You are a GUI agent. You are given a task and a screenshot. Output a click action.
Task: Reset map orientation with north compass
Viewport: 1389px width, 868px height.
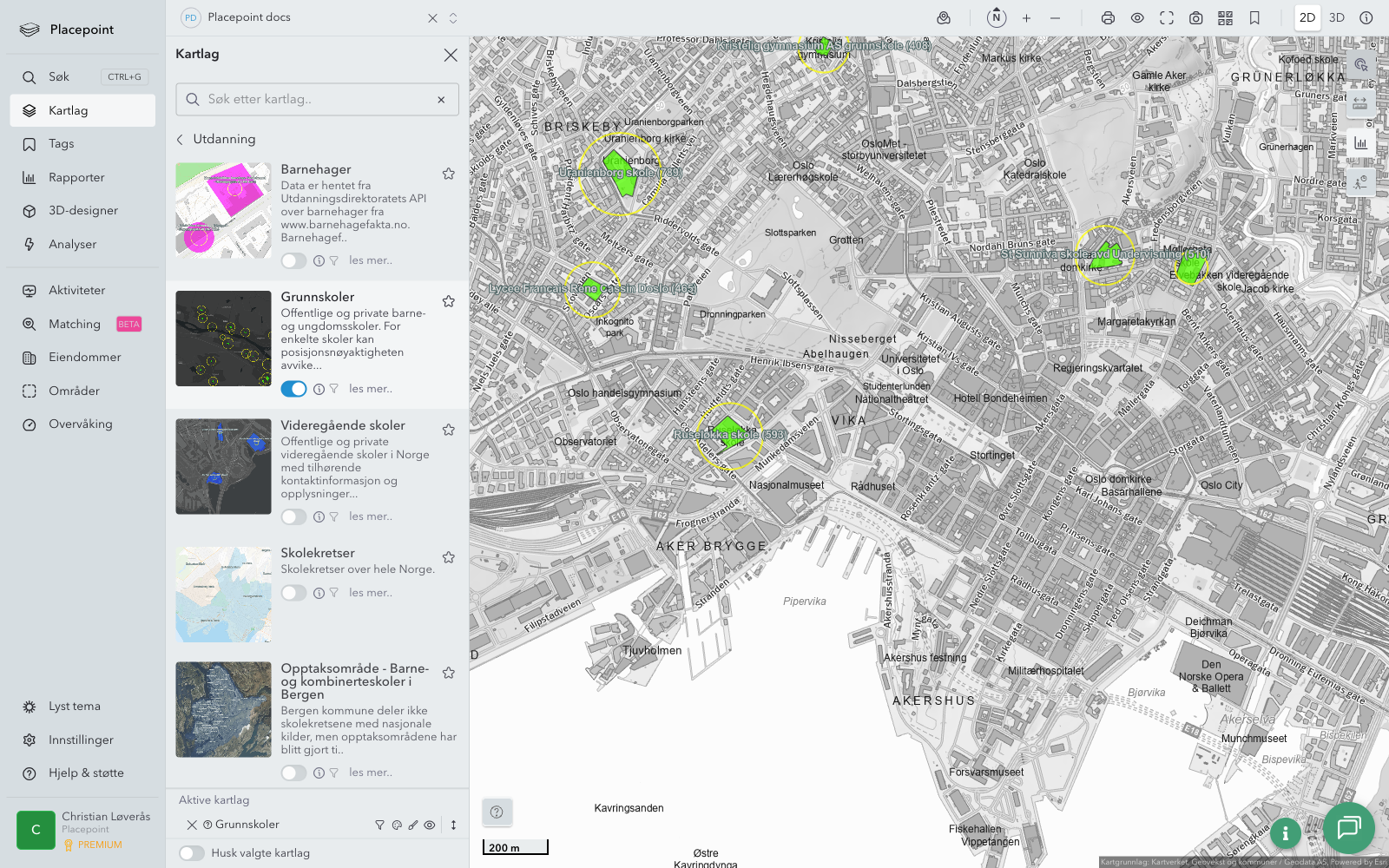point(996,17)
